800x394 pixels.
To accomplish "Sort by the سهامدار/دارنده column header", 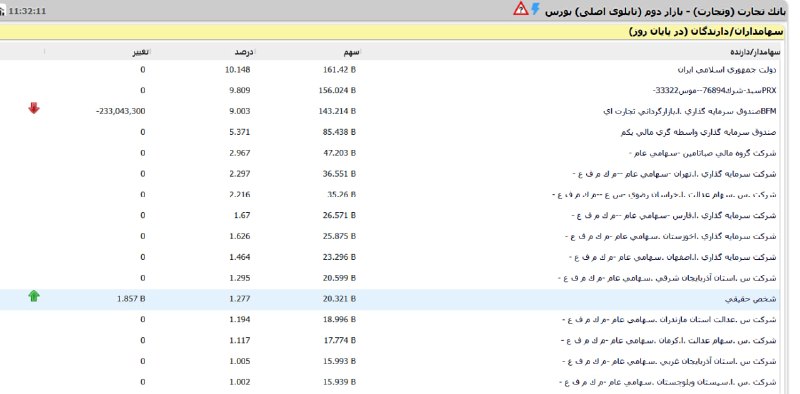I will [756, 52].
